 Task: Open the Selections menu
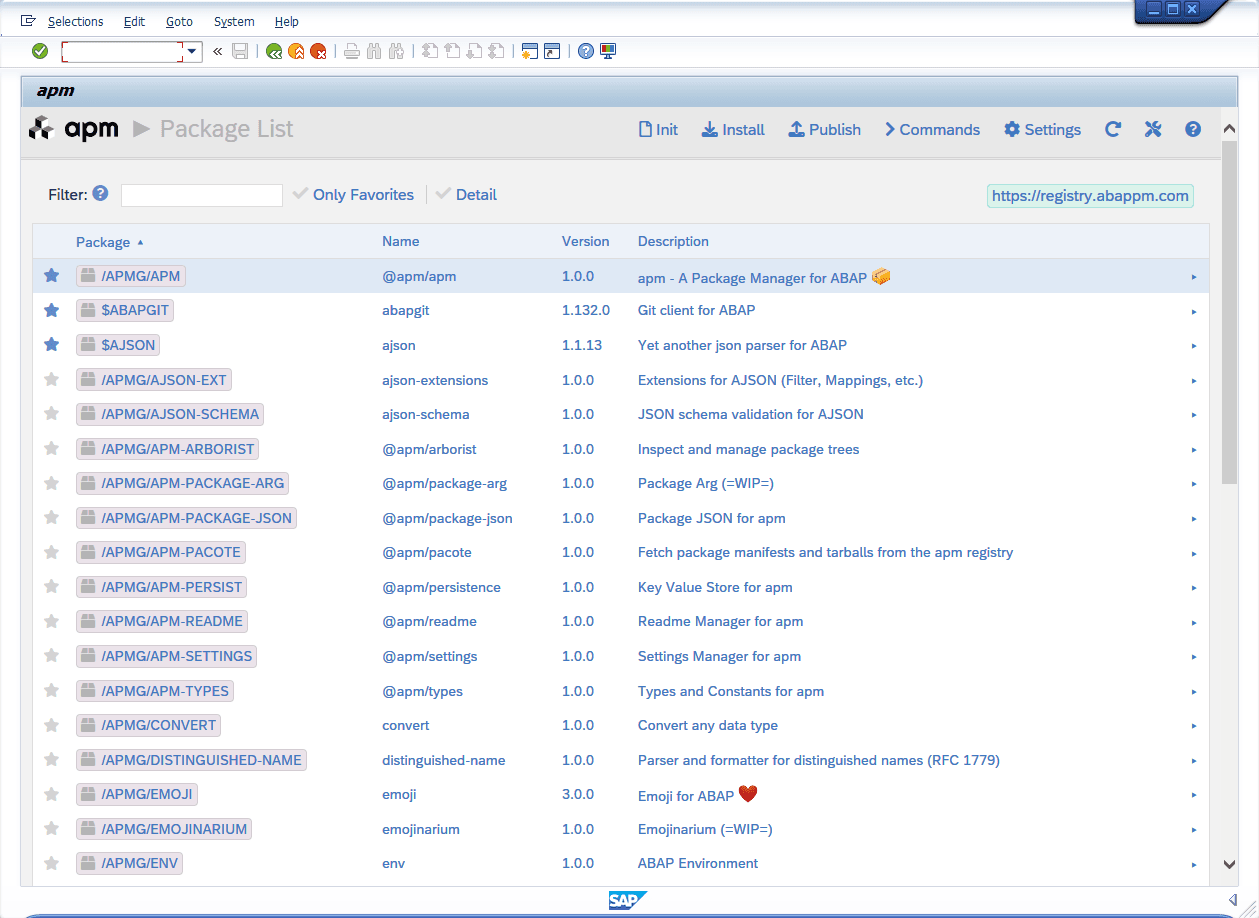point(75,21)
